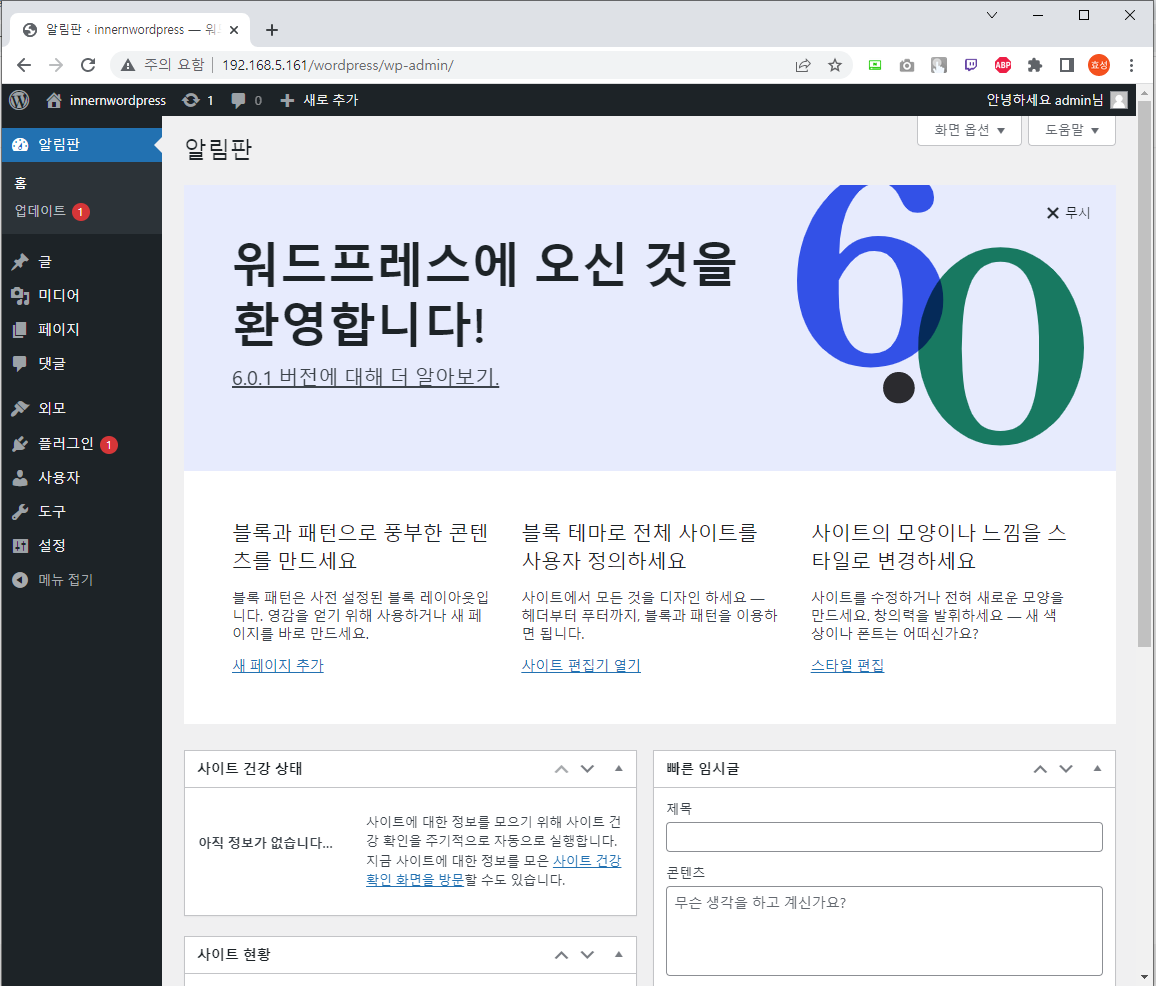The width and height of the screenshot is (1156, 986).
Task: Move 사이트 현황 widget down
Action: [x=588, y=955]
